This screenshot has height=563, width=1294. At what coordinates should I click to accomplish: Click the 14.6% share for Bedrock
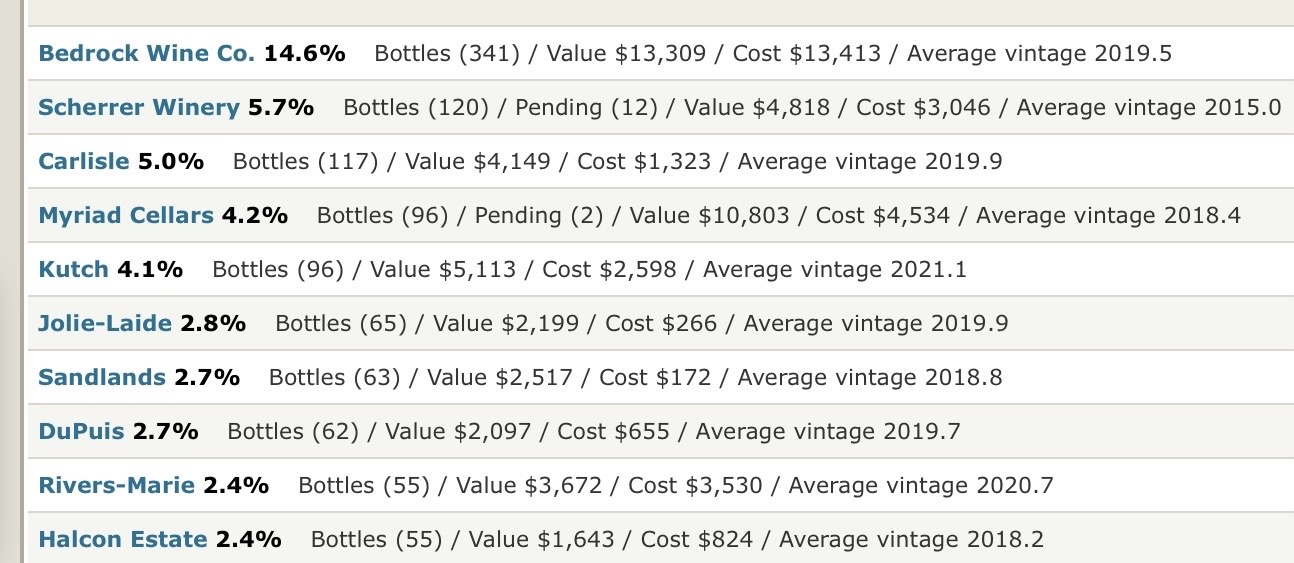coord(304,54)
